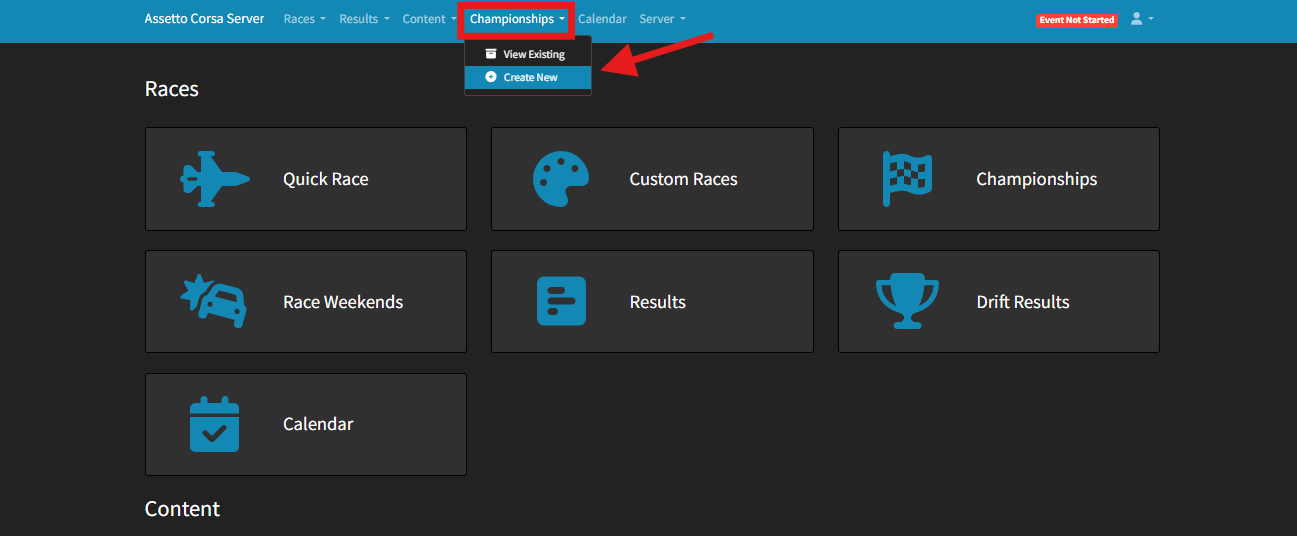
Task: Click the user account icon in navbar
Action: tap(1136, 19)
